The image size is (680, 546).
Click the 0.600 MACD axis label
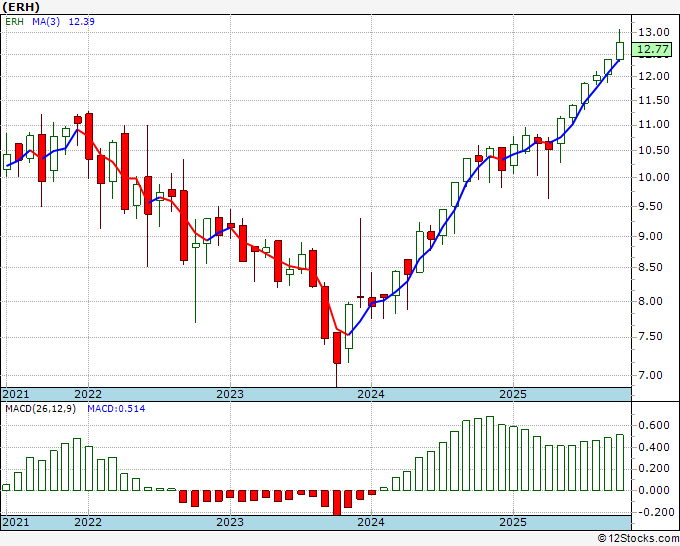654,425
